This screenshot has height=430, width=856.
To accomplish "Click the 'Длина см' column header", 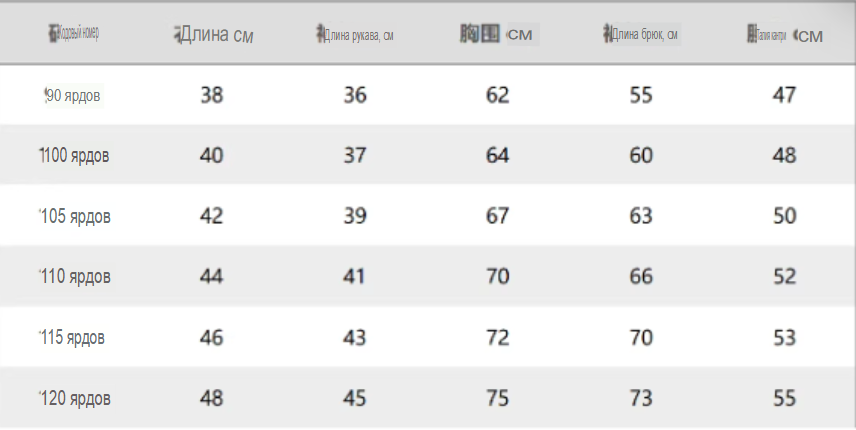I will pos(214,35).
